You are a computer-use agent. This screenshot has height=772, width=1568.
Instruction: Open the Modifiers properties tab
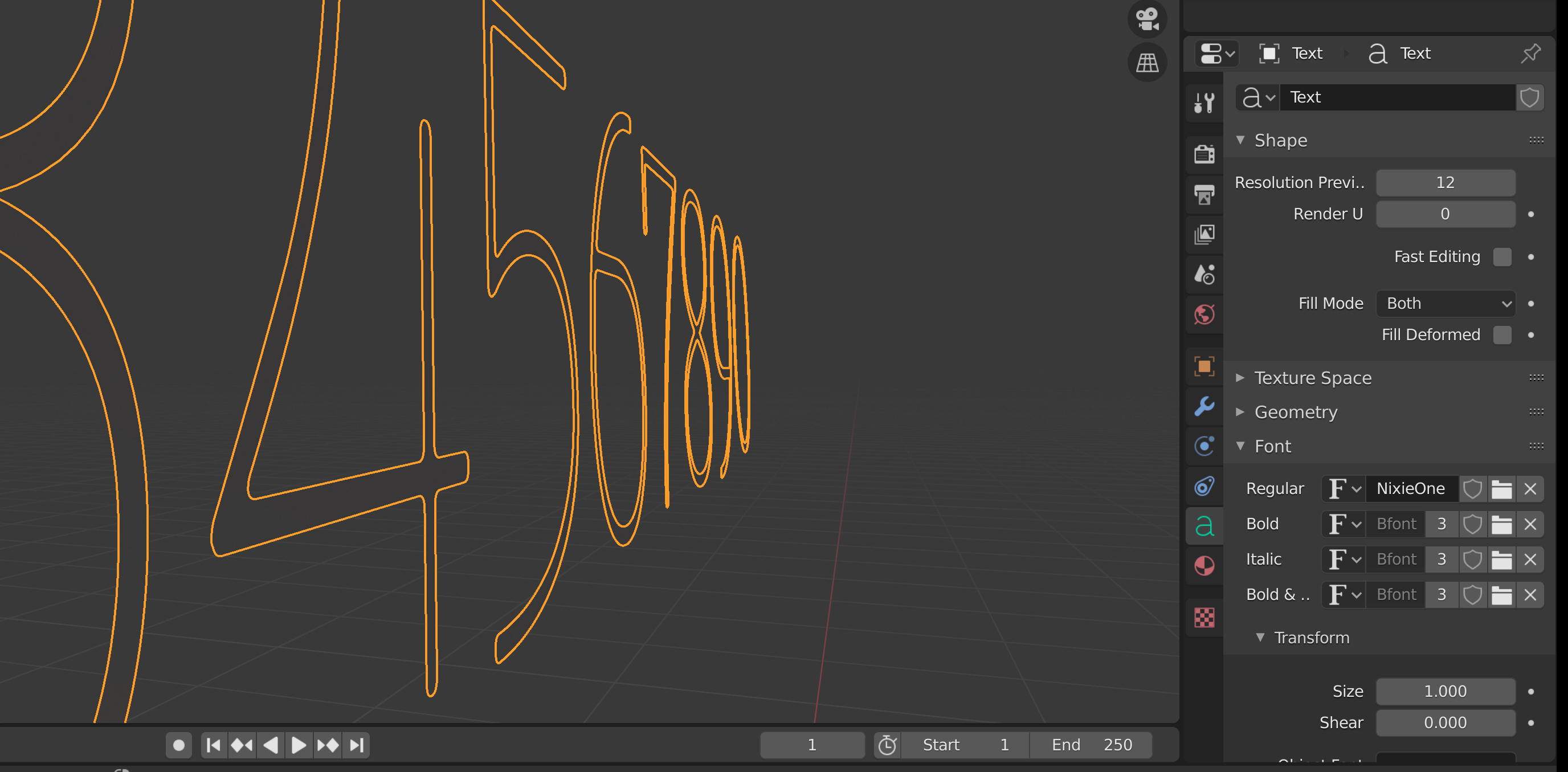click(1204, 406)
